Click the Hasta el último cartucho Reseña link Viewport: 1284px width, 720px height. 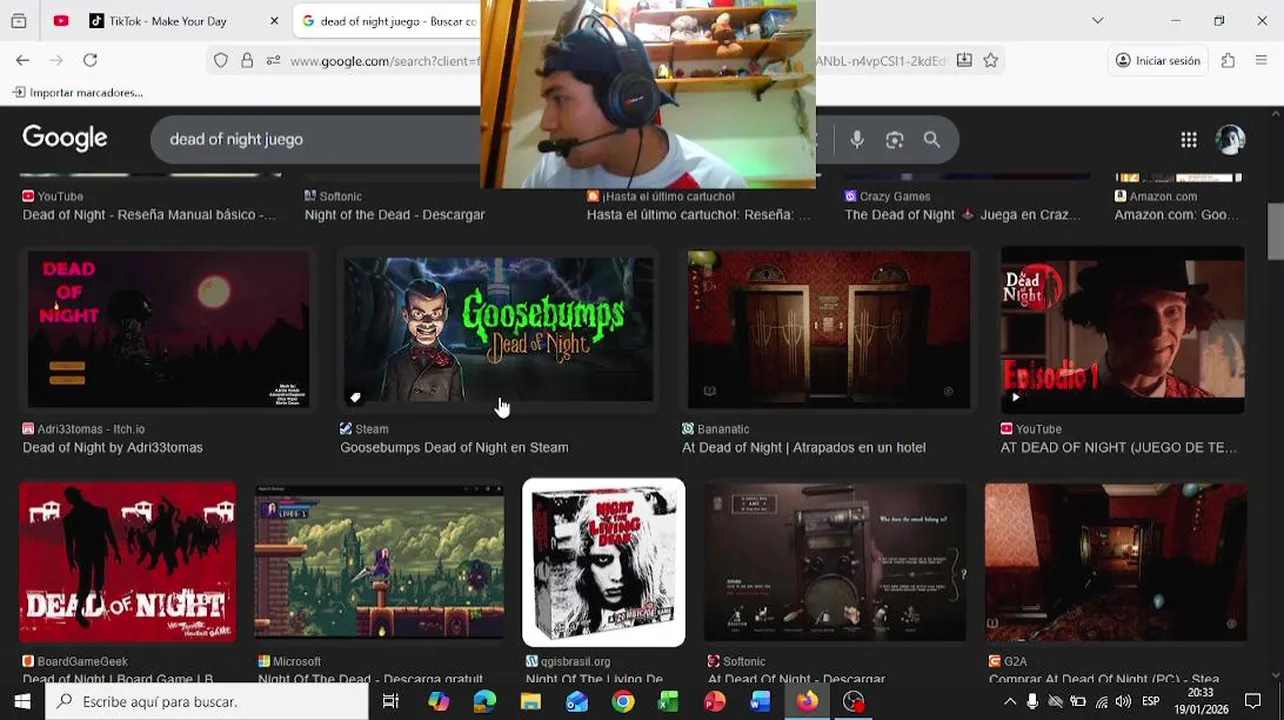pyautogui.click(x=698, y=215)
